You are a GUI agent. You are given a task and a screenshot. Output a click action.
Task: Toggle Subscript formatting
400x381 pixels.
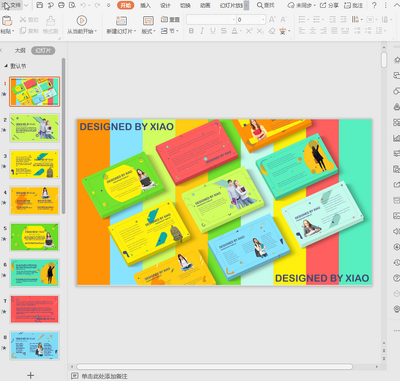coord(260,31)
